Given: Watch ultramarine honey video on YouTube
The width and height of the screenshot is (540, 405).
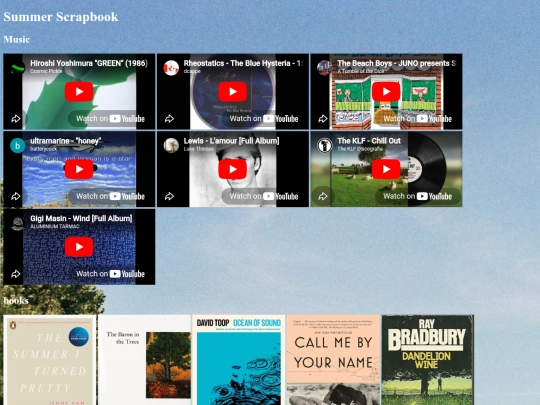Looking at the screenshot, I should coord(110,196).
